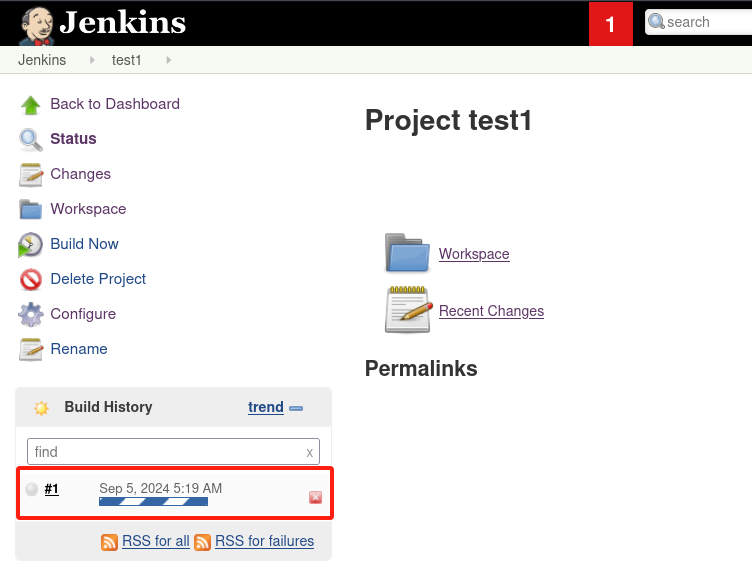Click RSS for all feed icon

[110, 542]
